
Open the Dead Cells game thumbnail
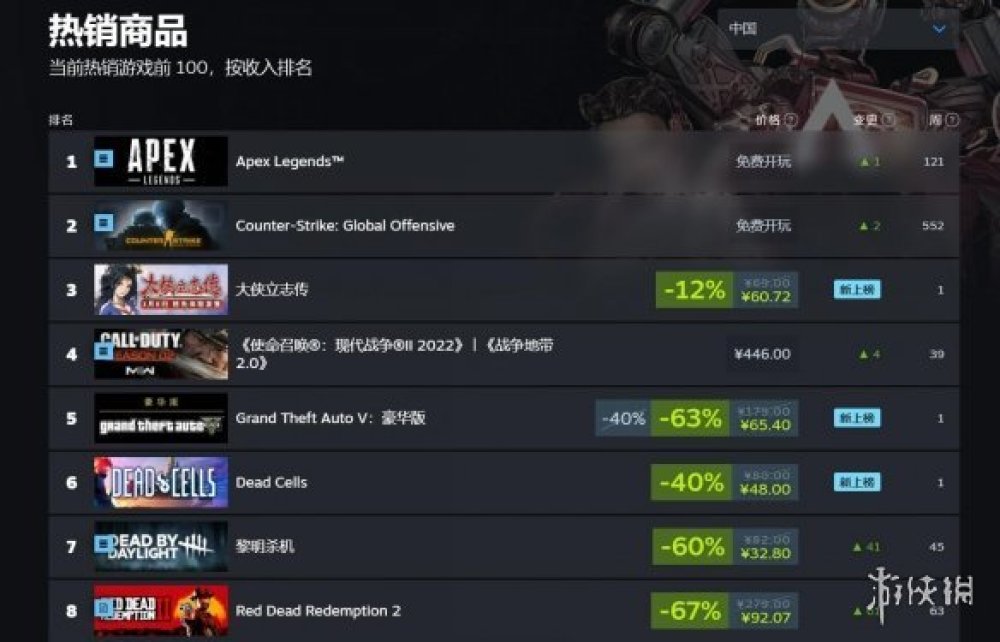click(161, 483)
